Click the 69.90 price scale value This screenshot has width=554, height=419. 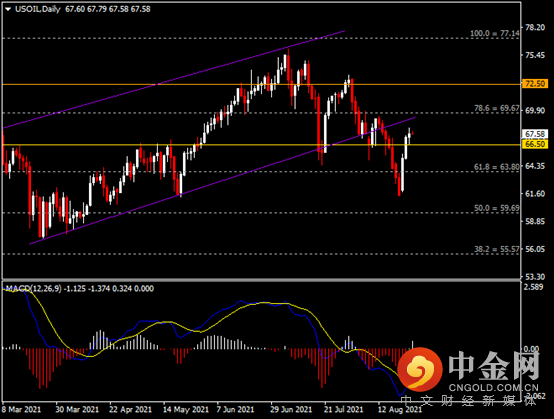tap(535, 111)
